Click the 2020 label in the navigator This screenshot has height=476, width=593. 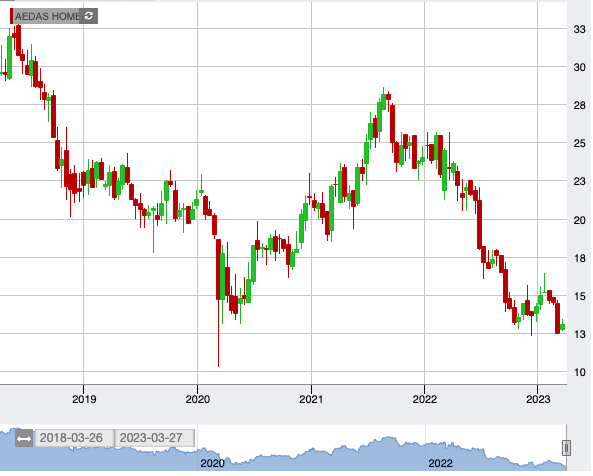point(213,464)
